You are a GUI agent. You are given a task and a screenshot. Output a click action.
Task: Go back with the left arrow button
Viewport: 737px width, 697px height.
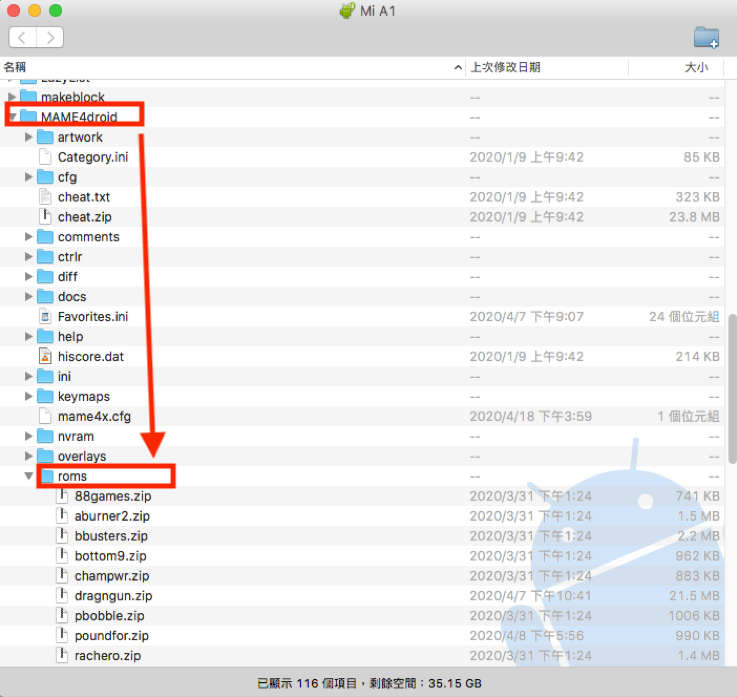(22, 37)
